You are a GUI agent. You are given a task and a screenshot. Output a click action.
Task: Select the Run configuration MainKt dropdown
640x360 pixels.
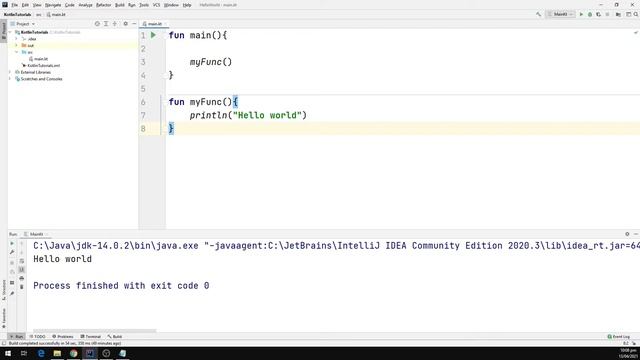tap(560, 14)
